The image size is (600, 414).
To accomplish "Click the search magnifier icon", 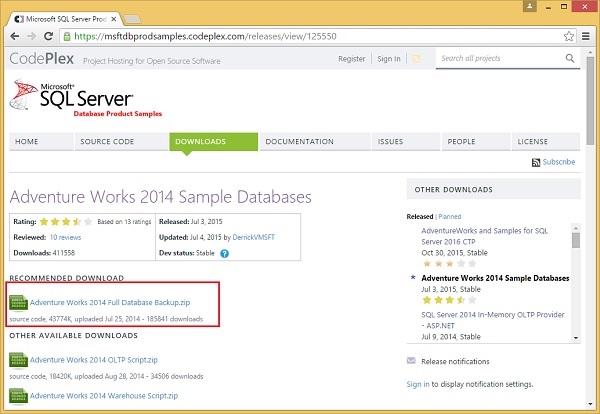I will (x=570, y=58).
